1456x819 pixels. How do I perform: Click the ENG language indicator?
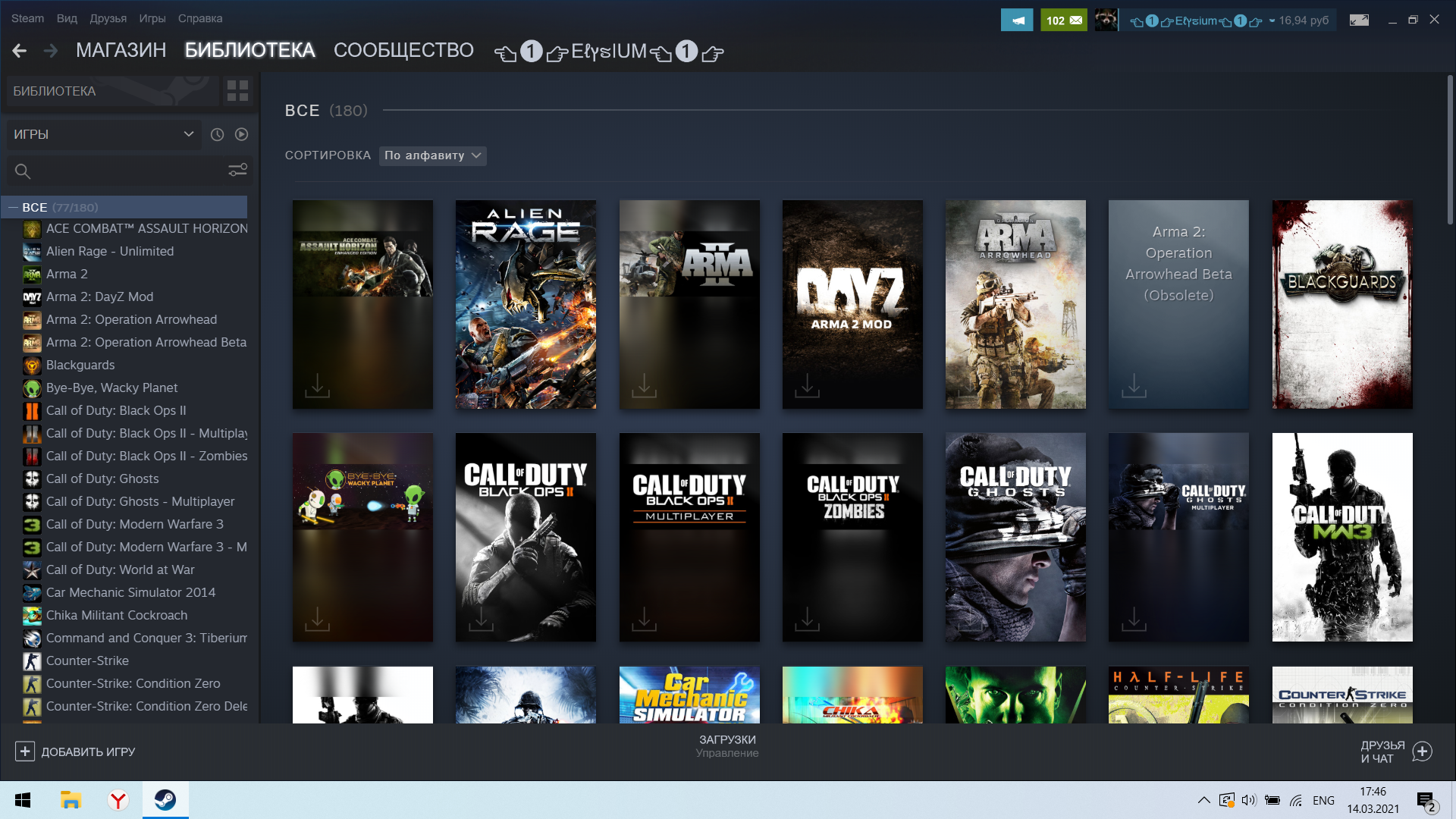(1323, 800)
